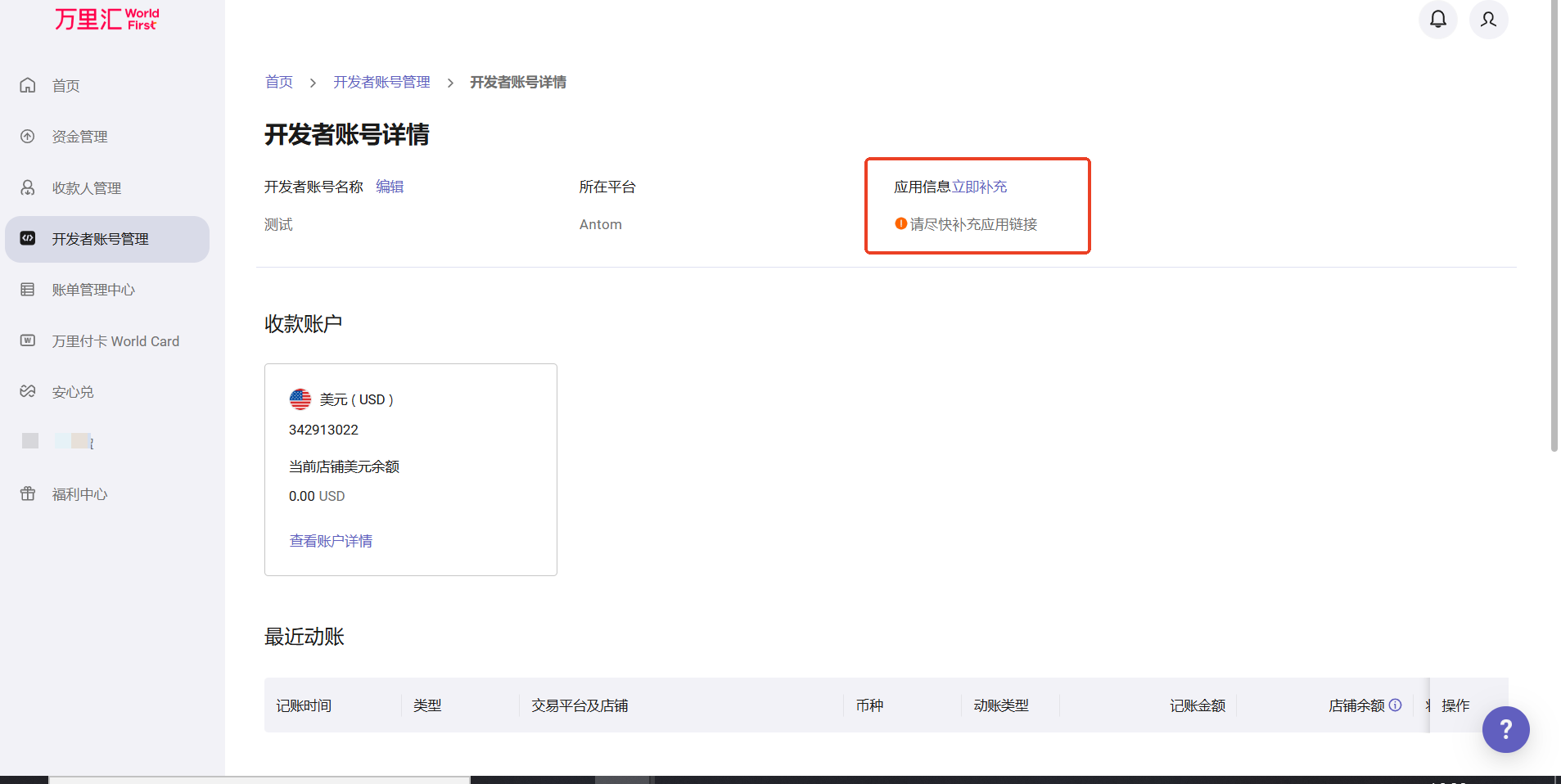Click the notification bell icon
Screen dimensions: 1561x784
1437,19
